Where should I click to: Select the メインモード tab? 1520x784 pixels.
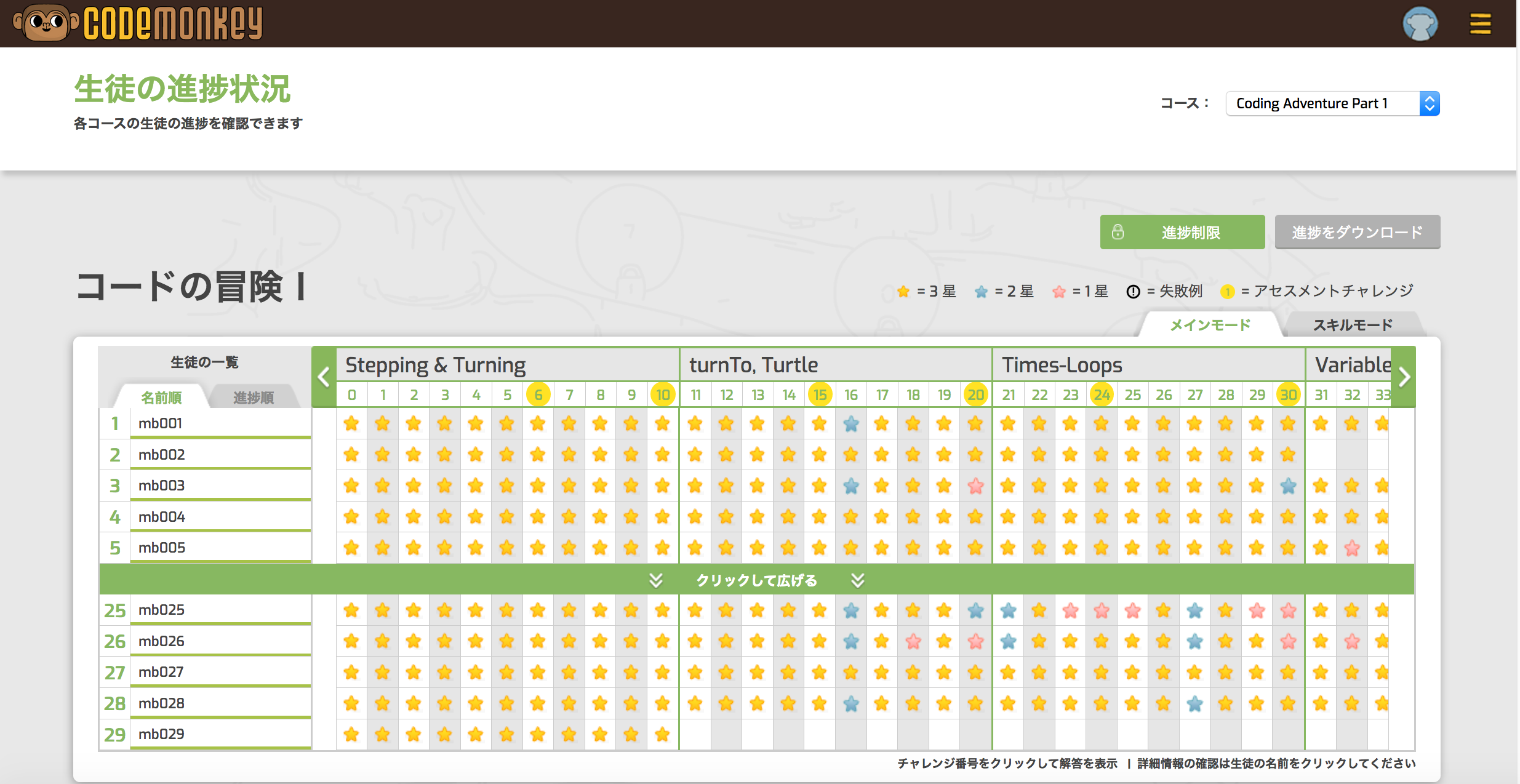click(x=1209, y=325)
